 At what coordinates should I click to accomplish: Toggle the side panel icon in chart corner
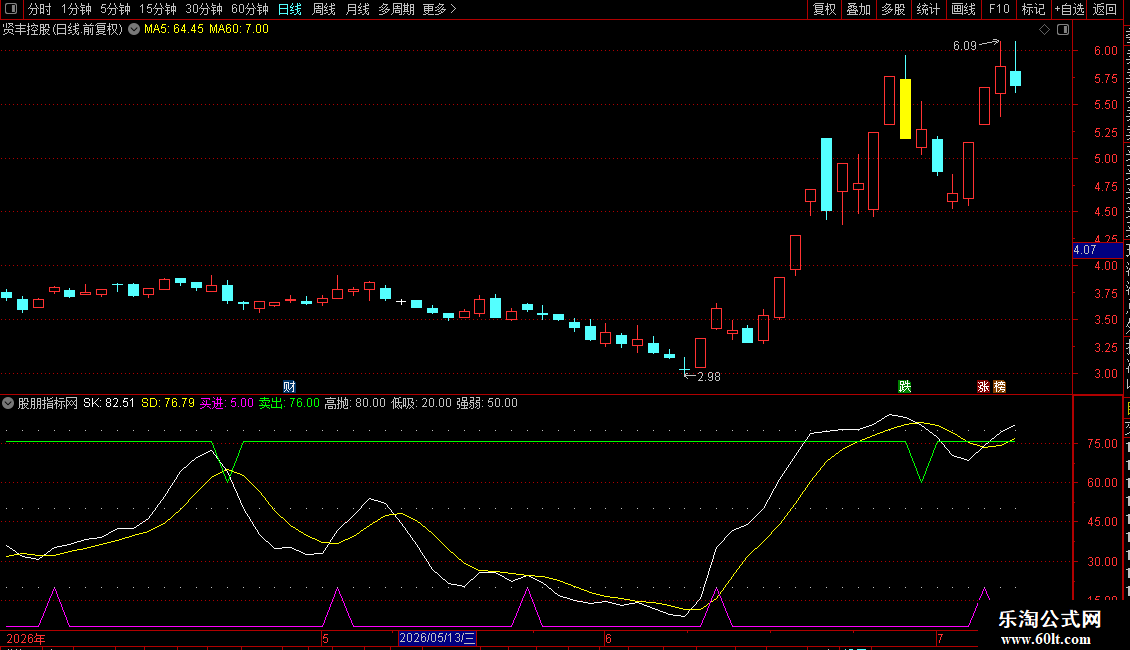[1063, 30]
